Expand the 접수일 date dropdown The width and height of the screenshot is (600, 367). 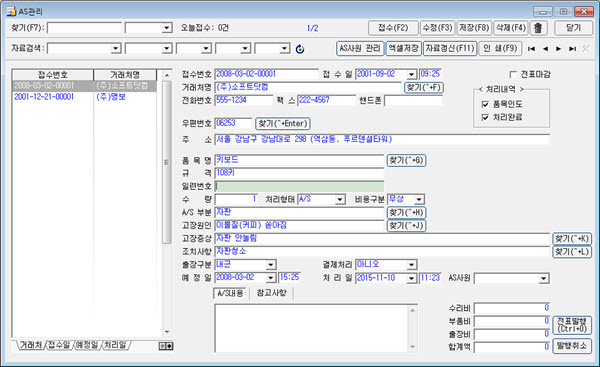pos(411,74)
